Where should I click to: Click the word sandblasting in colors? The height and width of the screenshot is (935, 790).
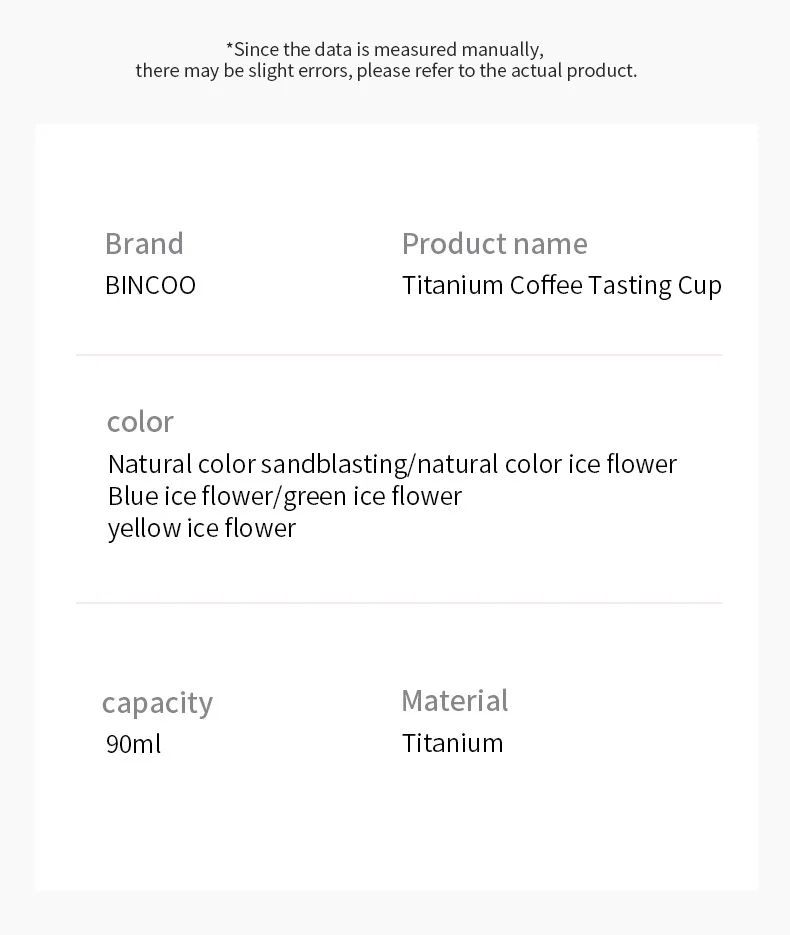pyautogui.click(x=334, y=465)
